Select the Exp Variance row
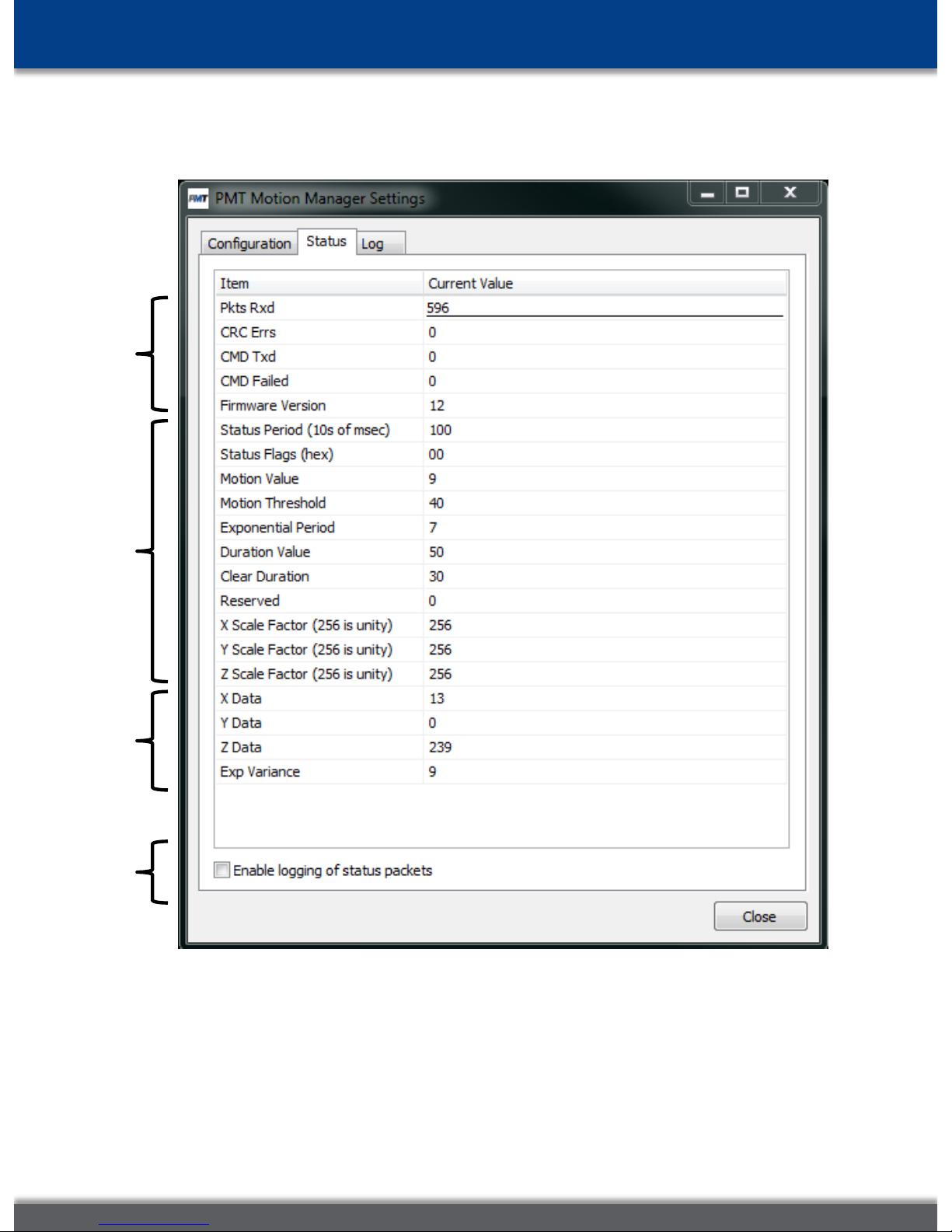Screen dimensions: 952x1232 pyautogui.click(x=501, y=772)
